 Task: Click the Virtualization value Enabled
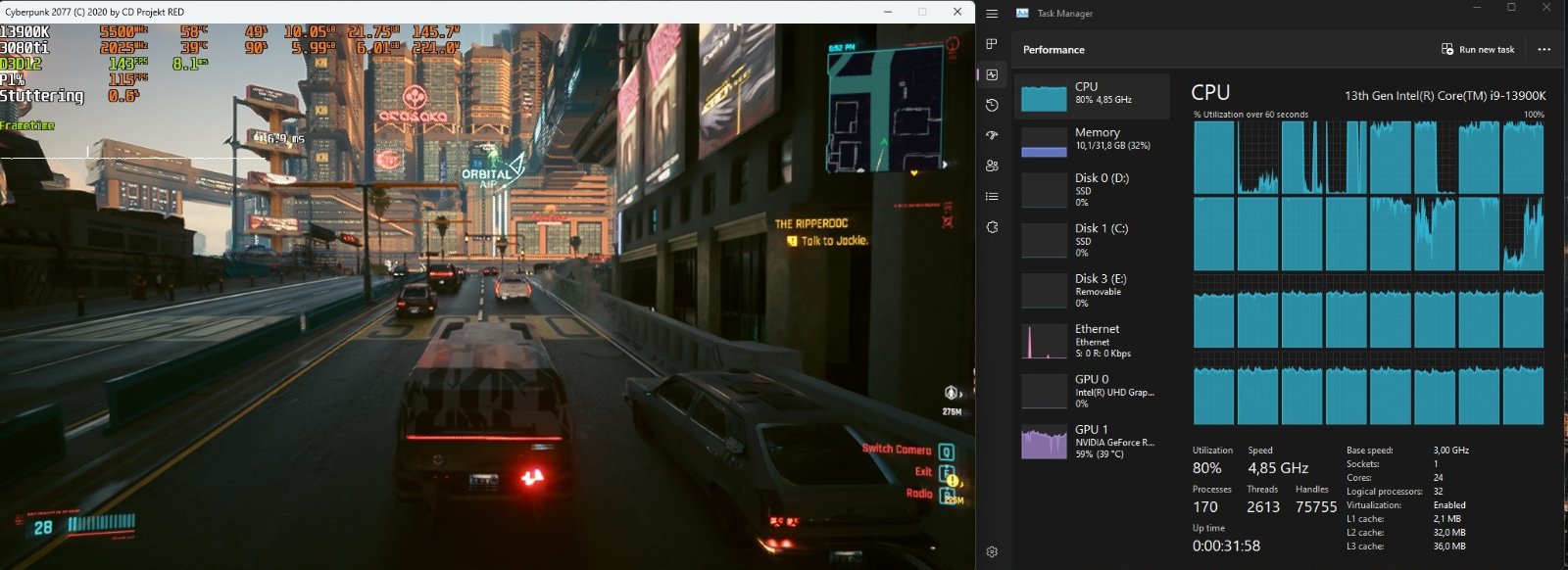pos(1449,505)
